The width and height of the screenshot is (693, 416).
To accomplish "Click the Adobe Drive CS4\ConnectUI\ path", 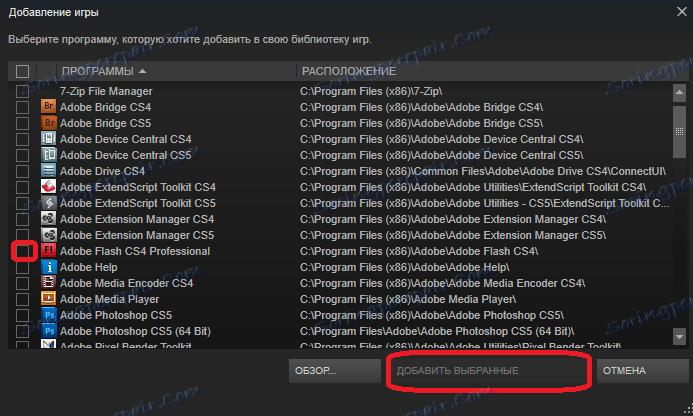I will click(483, 171).
